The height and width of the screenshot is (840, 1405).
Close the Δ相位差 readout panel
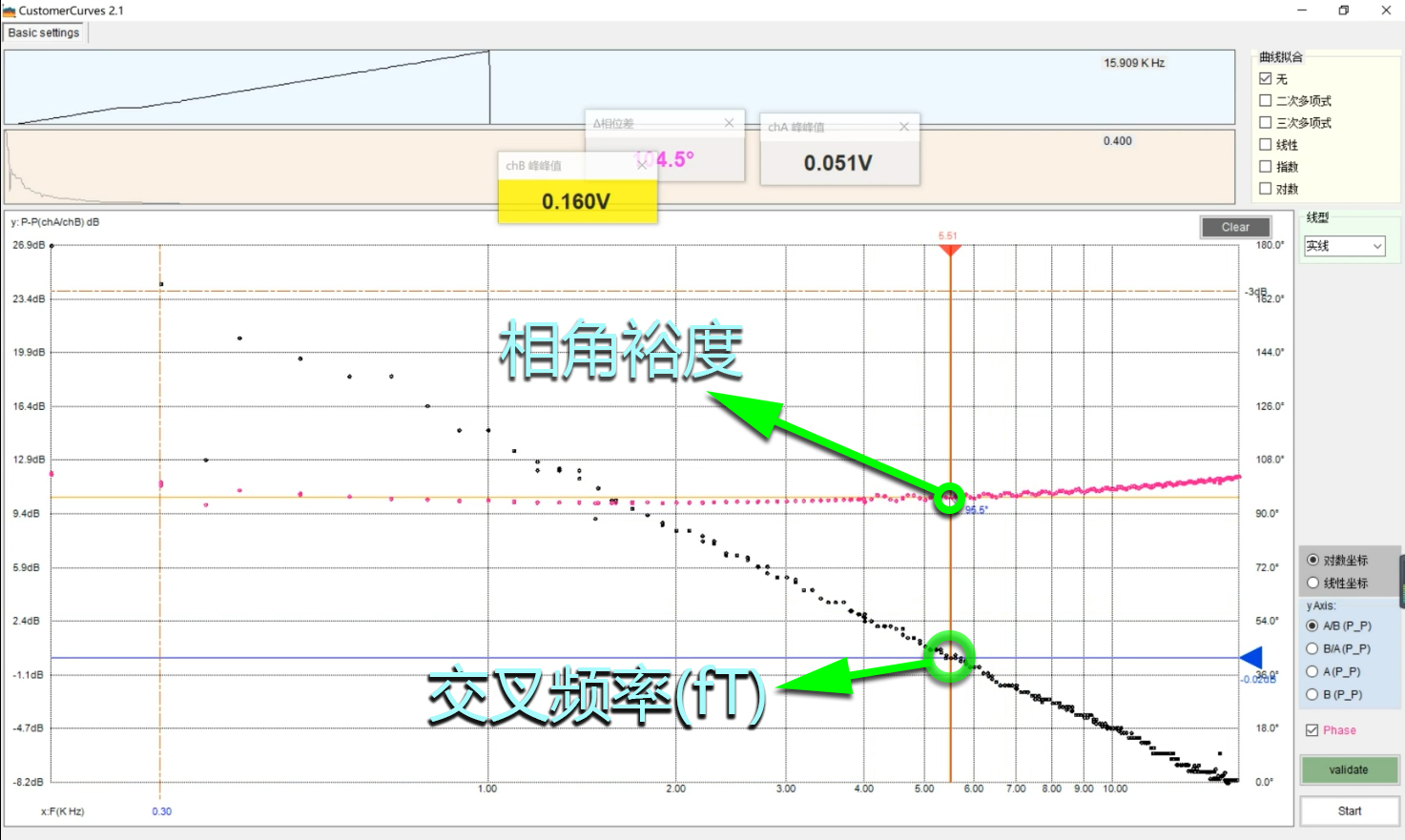tap(730, 123)
